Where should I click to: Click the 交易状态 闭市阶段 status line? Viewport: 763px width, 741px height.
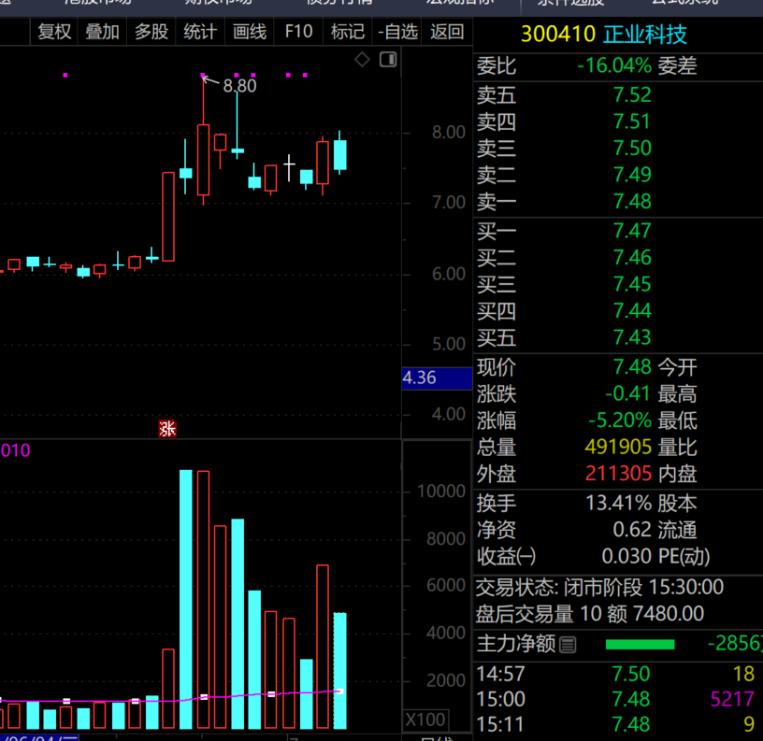(x=600, y=588)
